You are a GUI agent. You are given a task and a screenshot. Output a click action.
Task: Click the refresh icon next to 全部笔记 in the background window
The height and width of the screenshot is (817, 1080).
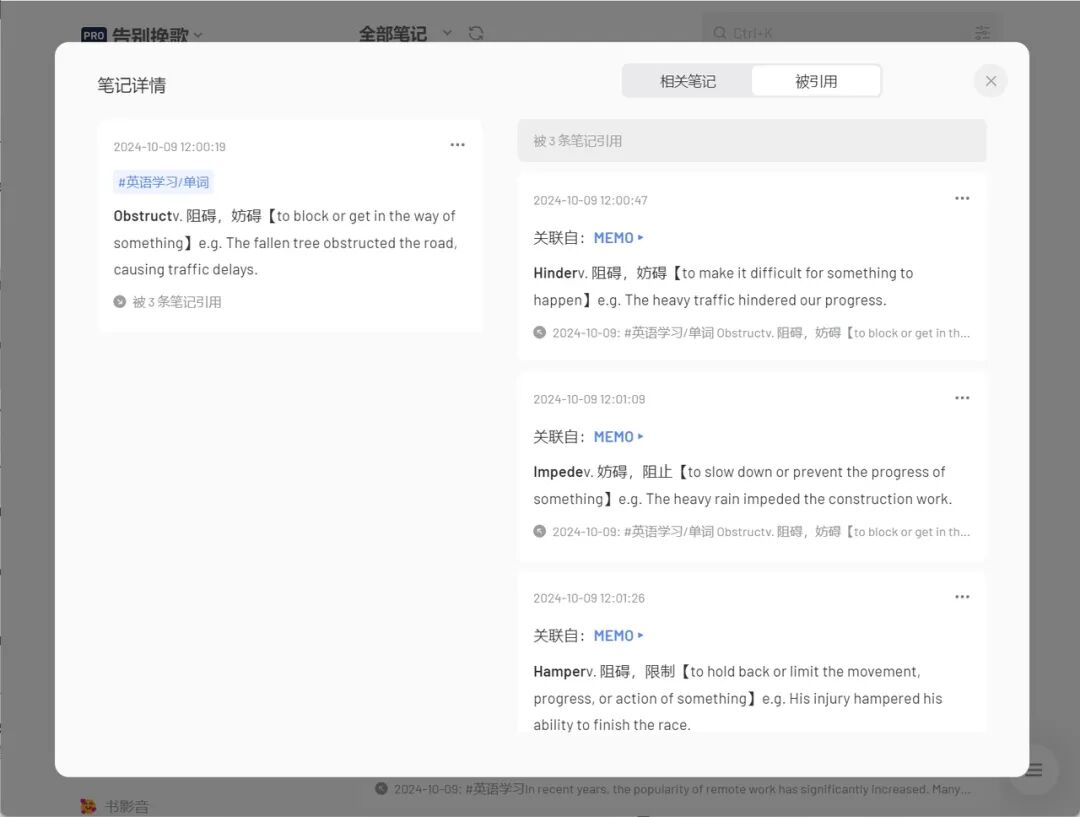coord(476,33)
